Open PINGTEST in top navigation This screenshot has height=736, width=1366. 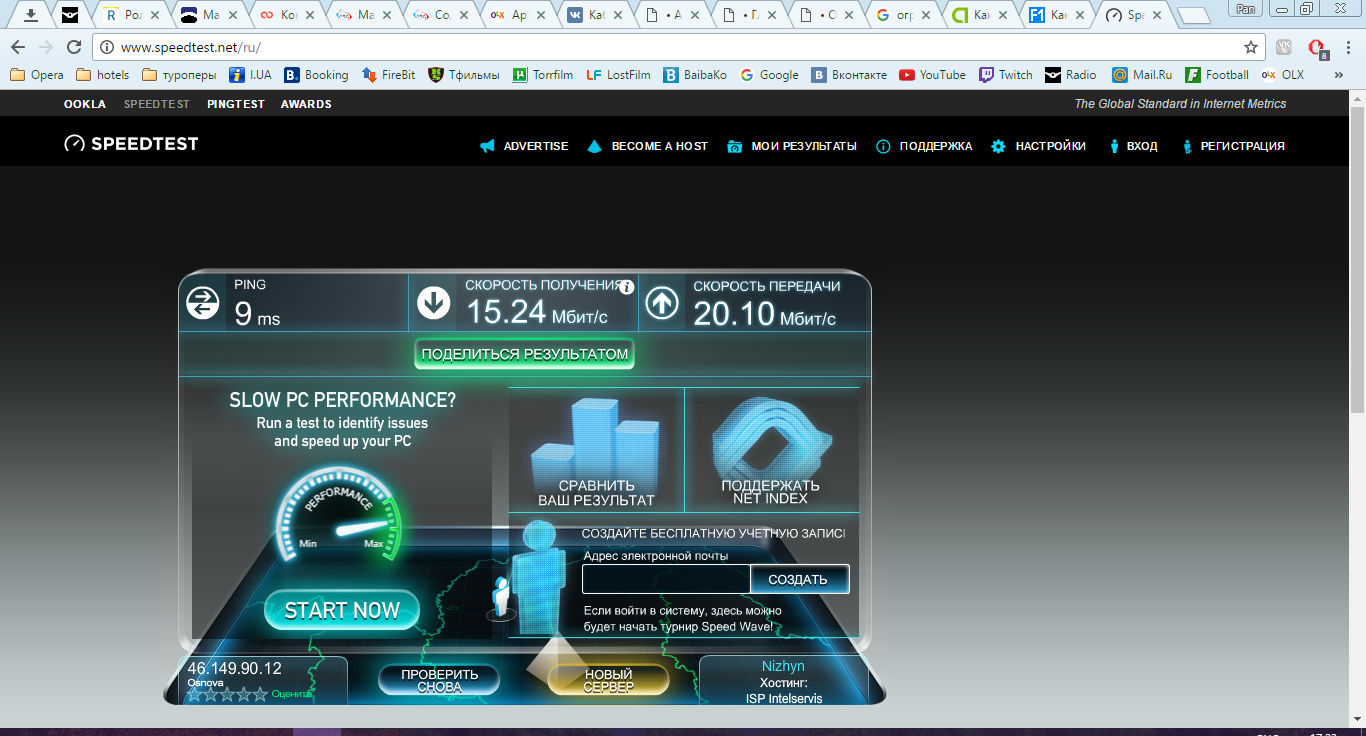[x=236, y=104]
